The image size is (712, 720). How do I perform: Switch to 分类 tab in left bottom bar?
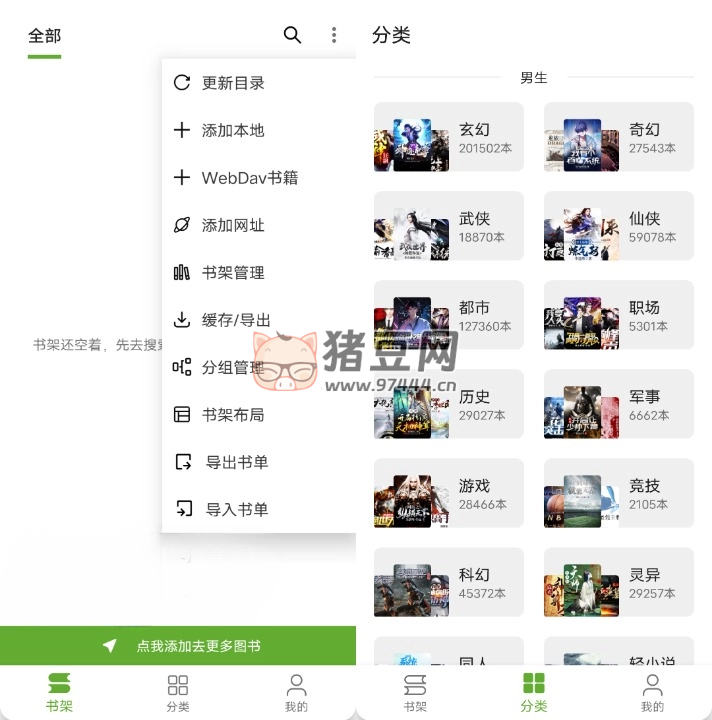(x=178, y=693)
